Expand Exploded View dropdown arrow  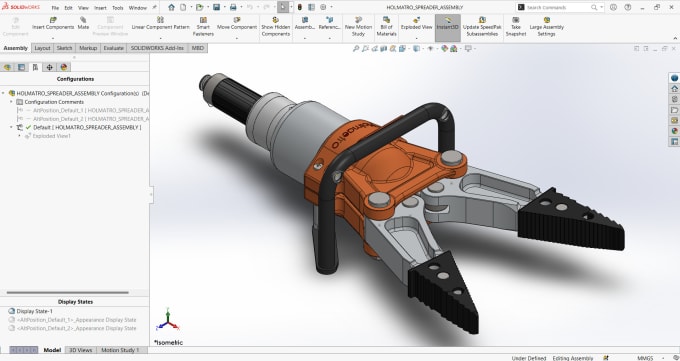click(x=416, y=39)
